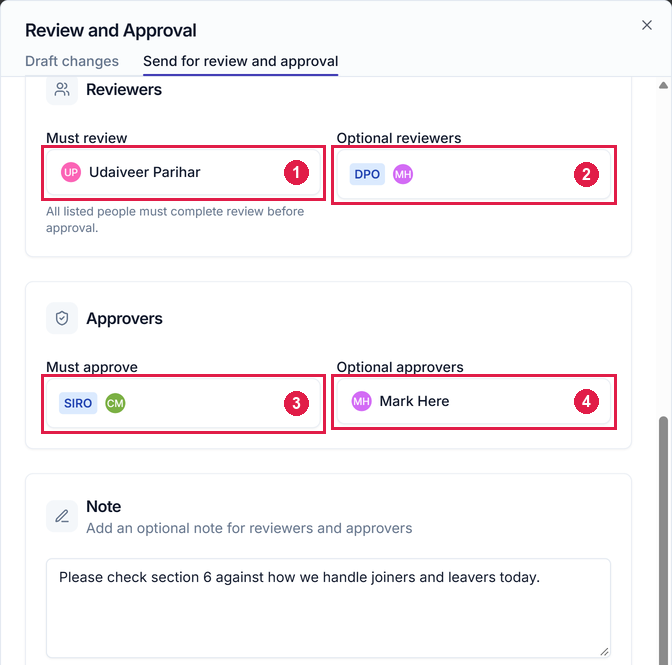Select Send for review and approval tab
Viewport: 672px width, 665px height.
(x=240, y=61)
